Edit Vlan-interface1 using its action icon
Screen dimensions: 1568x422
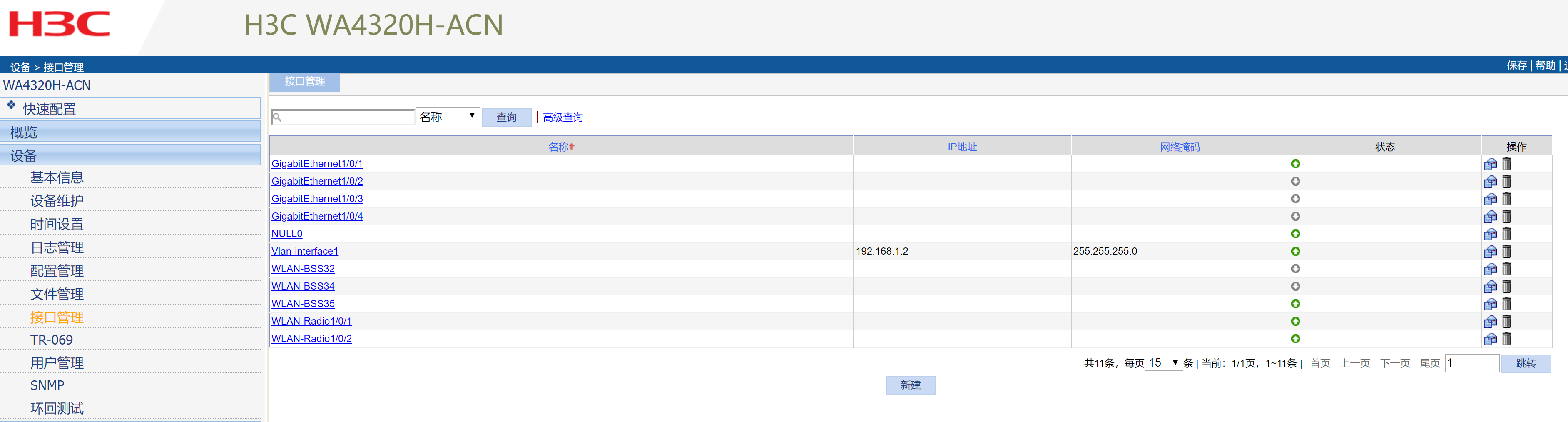[x=1490, y=252]
